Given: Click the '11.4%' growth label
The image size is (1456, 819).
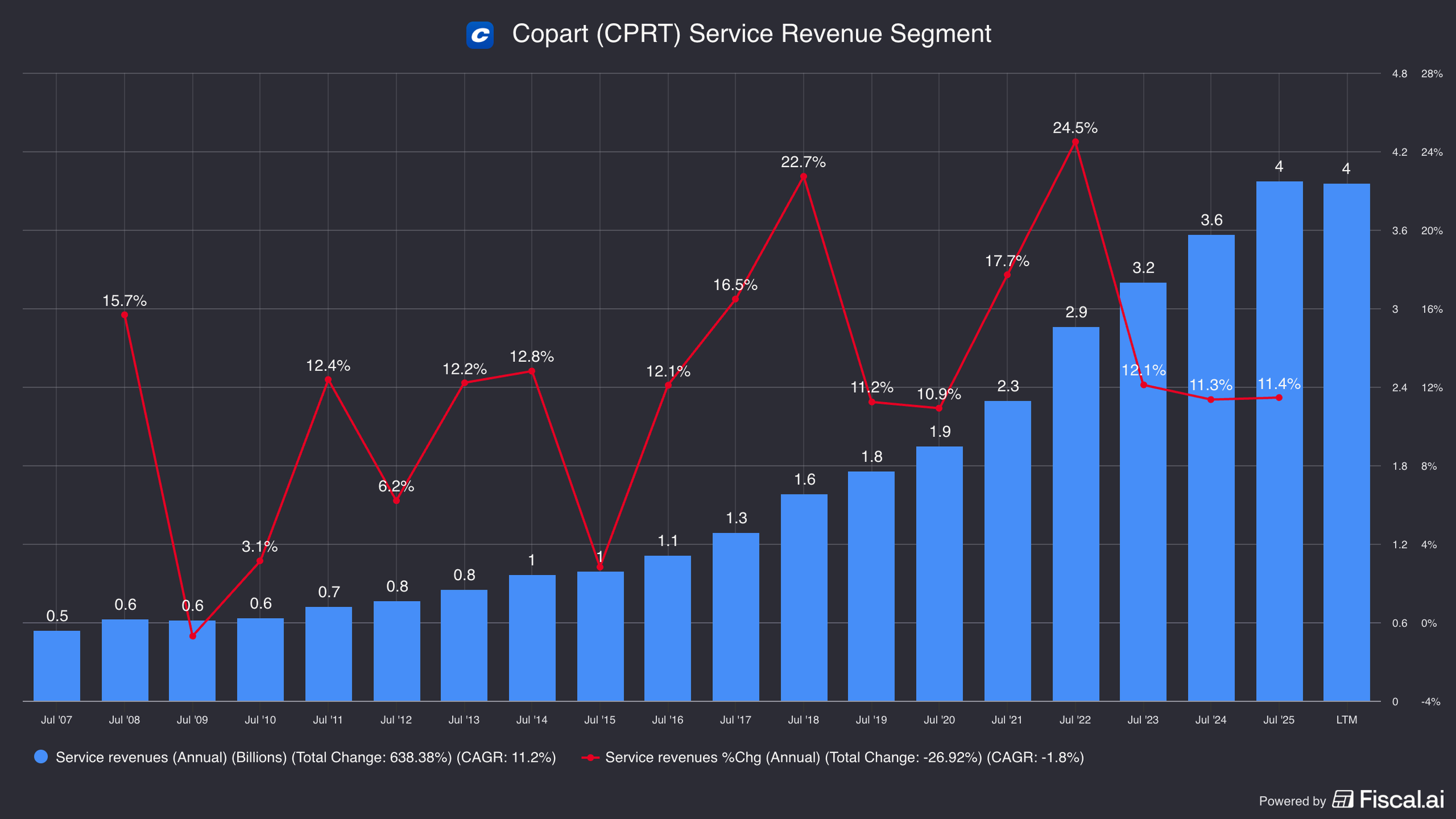Looking at the screenshot, I should pyautogui.click(x=1280, y=384).
